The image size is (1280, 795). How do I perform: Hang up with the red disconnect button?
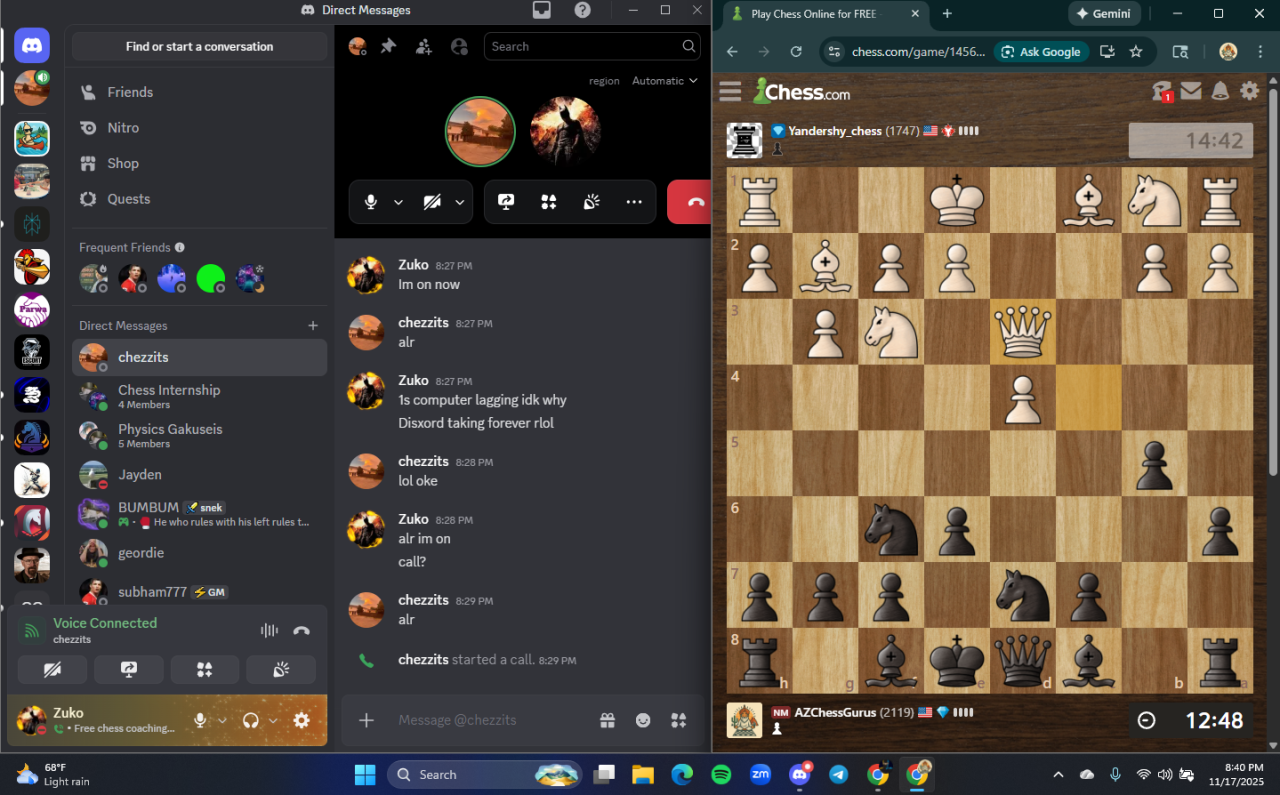coord(690,202)
